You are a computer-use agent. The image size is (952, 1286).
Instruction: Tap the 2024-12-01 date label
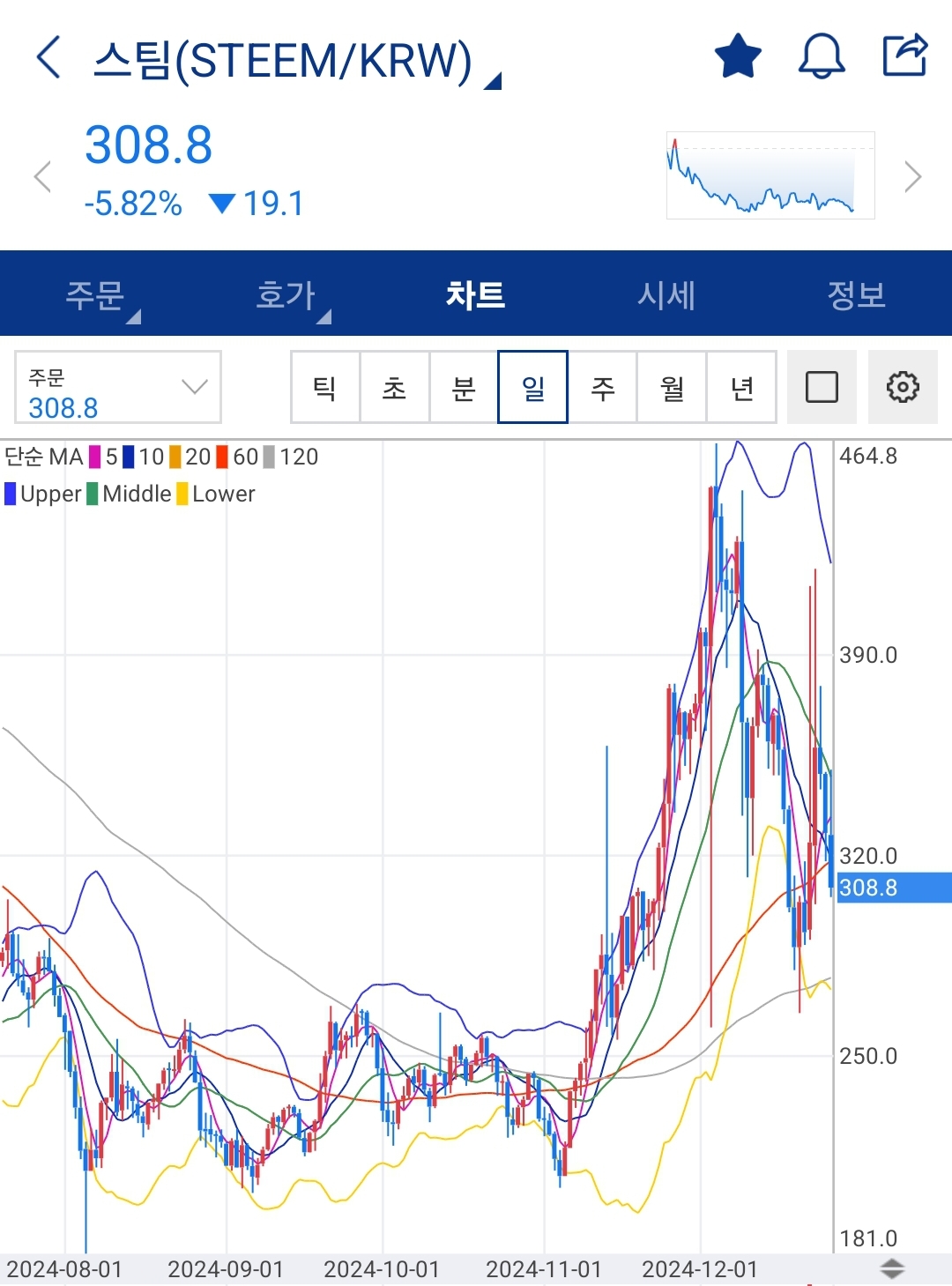700,1269
